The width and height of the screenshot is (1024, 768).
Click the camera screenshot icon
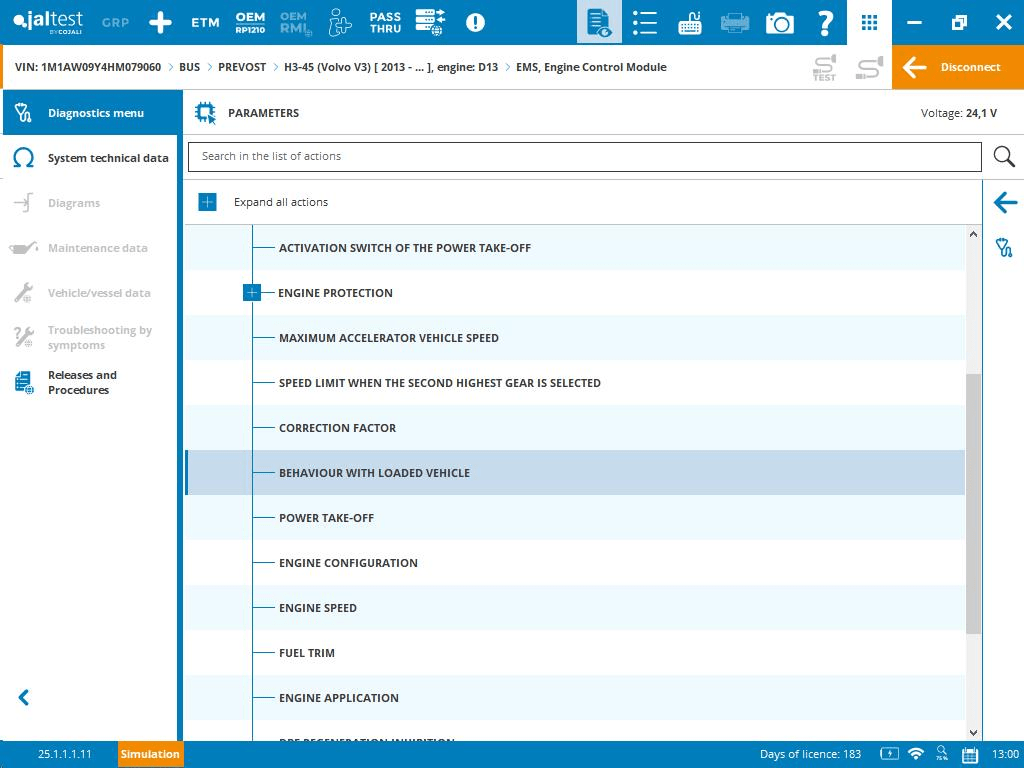click(x=780, y=22)
